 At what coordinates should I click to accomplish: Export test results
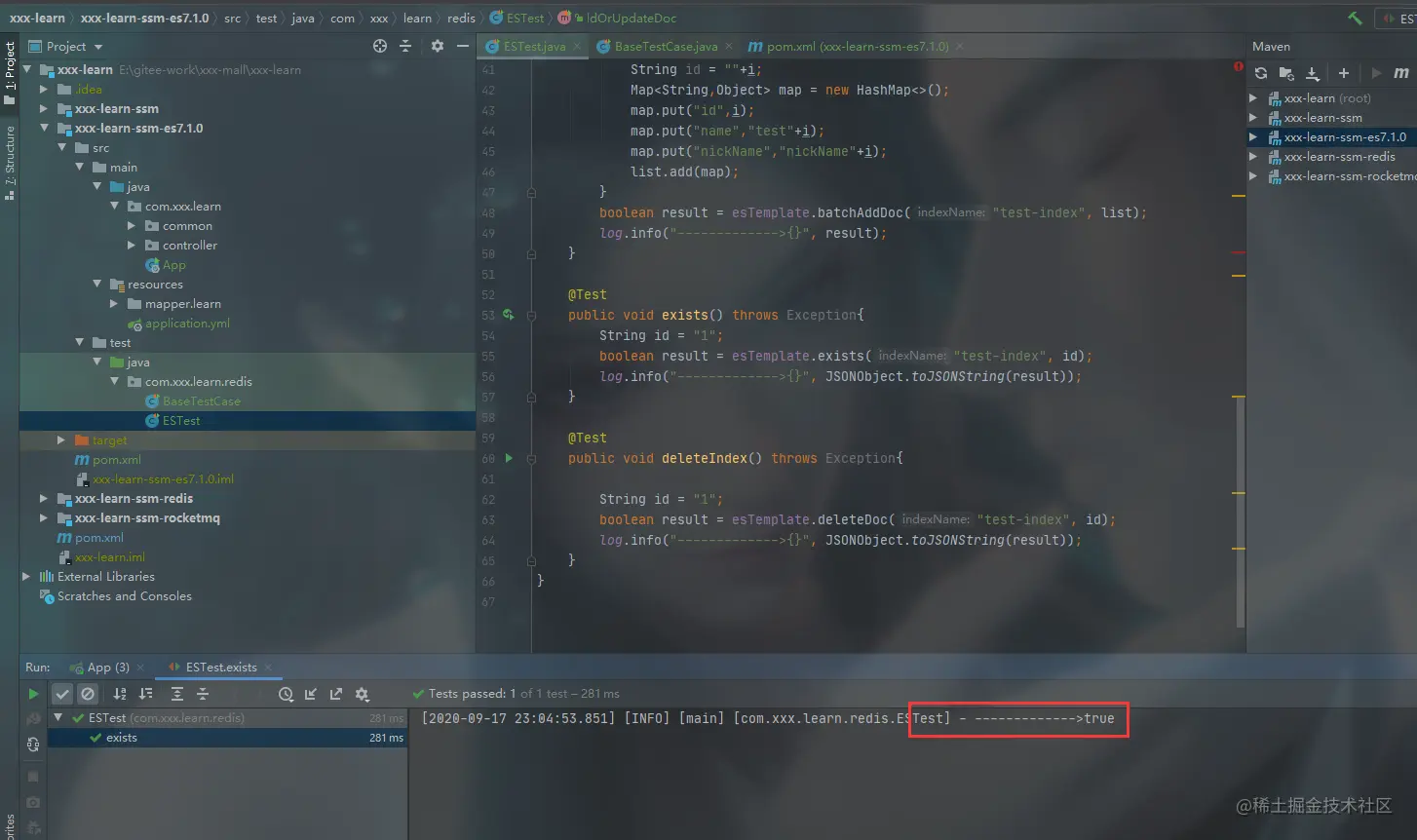point(336,694)
